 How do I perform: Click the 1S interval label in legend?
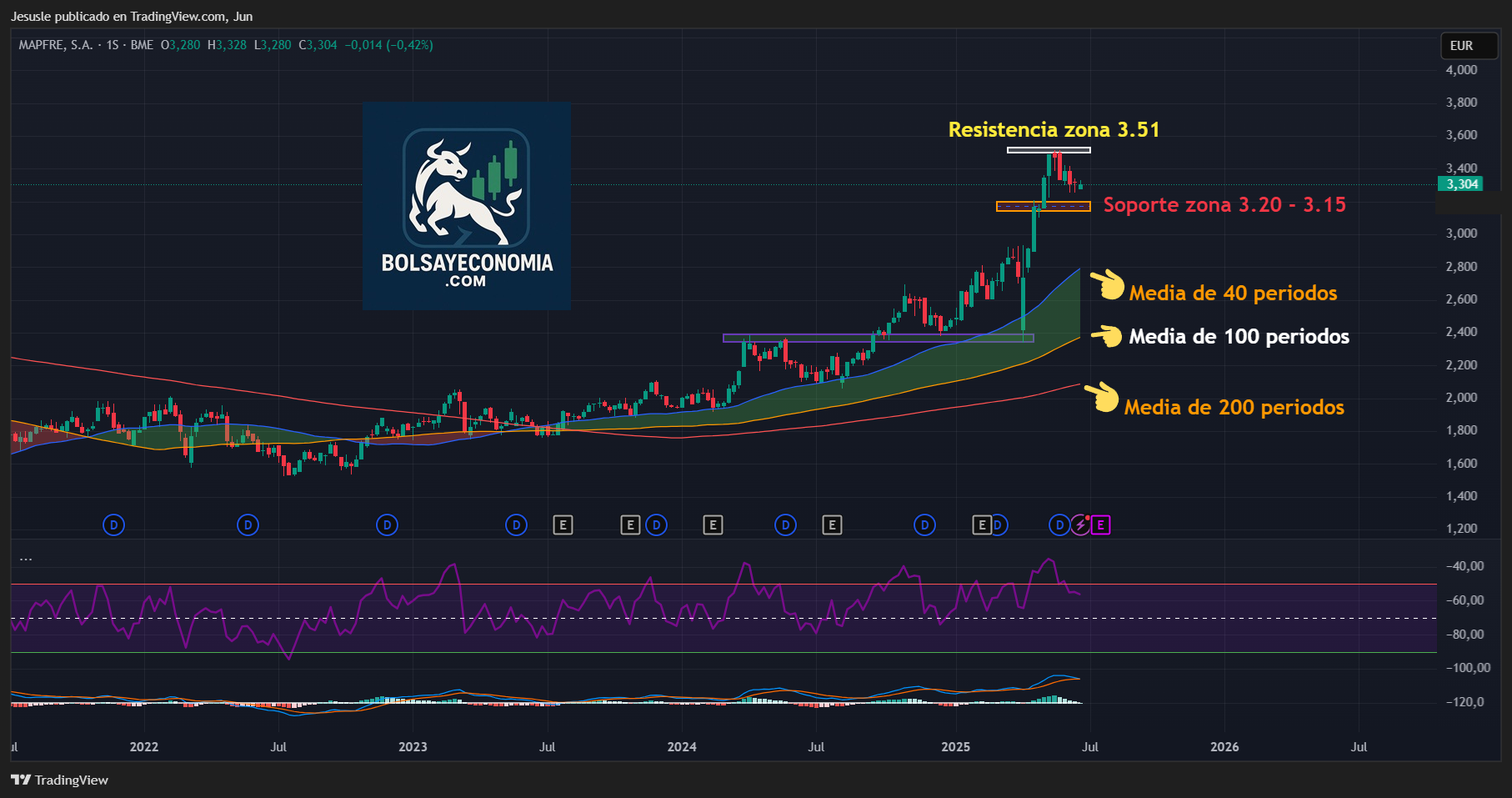tap(113, 45)
